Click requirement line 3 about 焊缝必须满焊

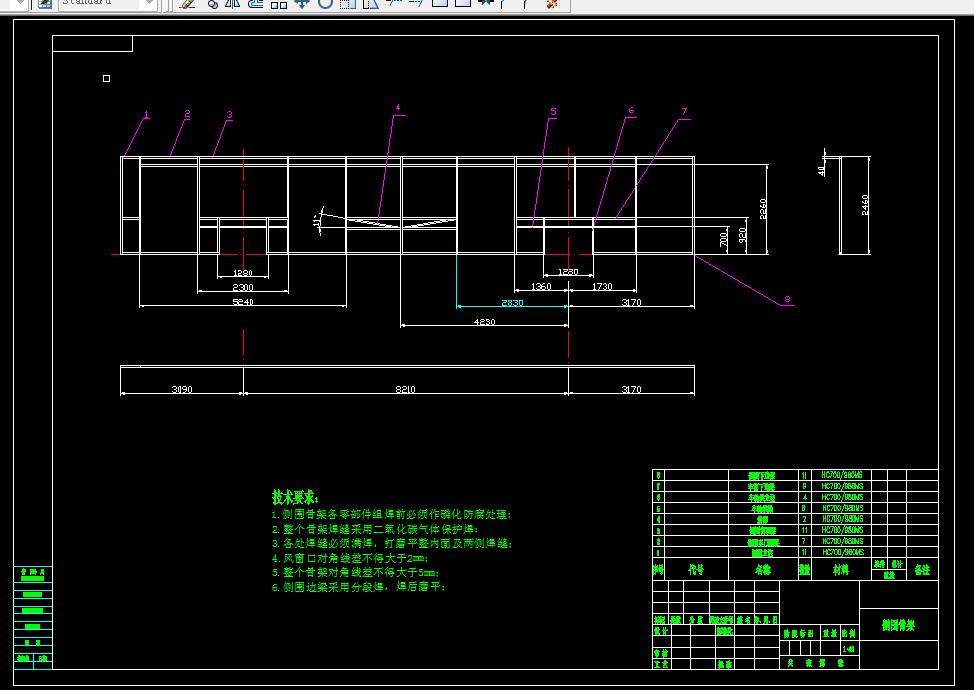pos(392,543)
